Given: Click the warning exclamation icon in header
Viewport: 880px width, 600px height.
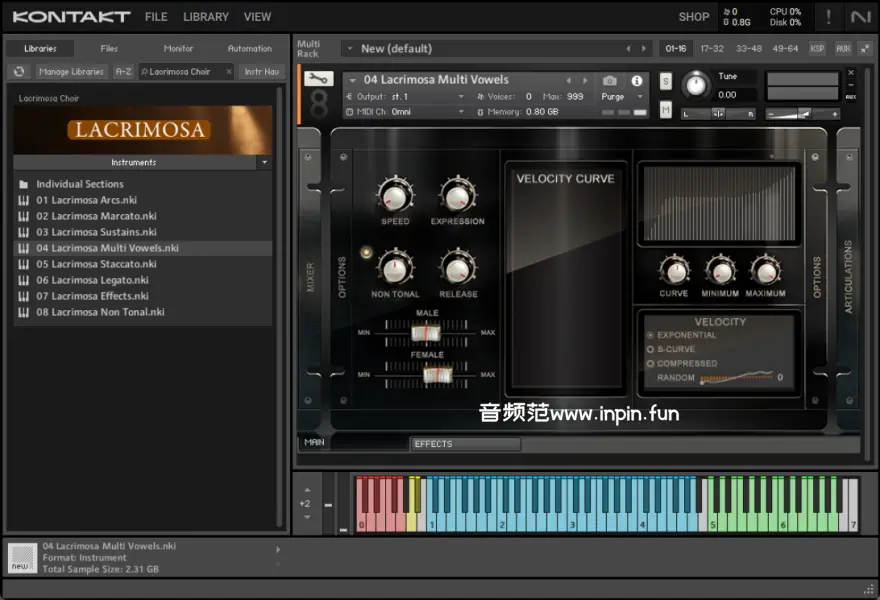Looking at the screenshot, I should coord(828,17).
